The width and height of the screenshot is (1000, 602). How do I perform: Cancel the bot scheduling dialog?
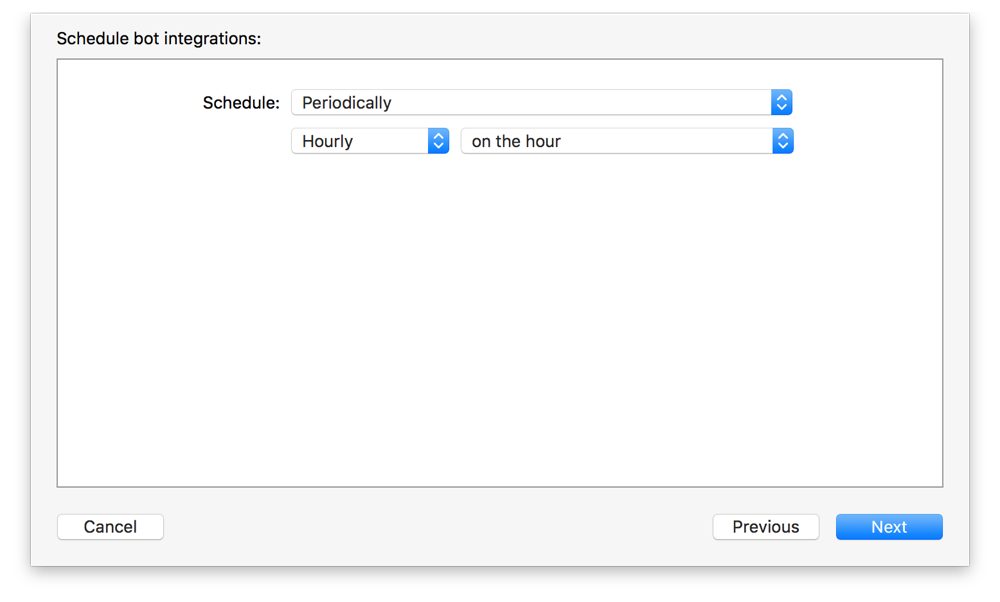[x=110, y=526]
